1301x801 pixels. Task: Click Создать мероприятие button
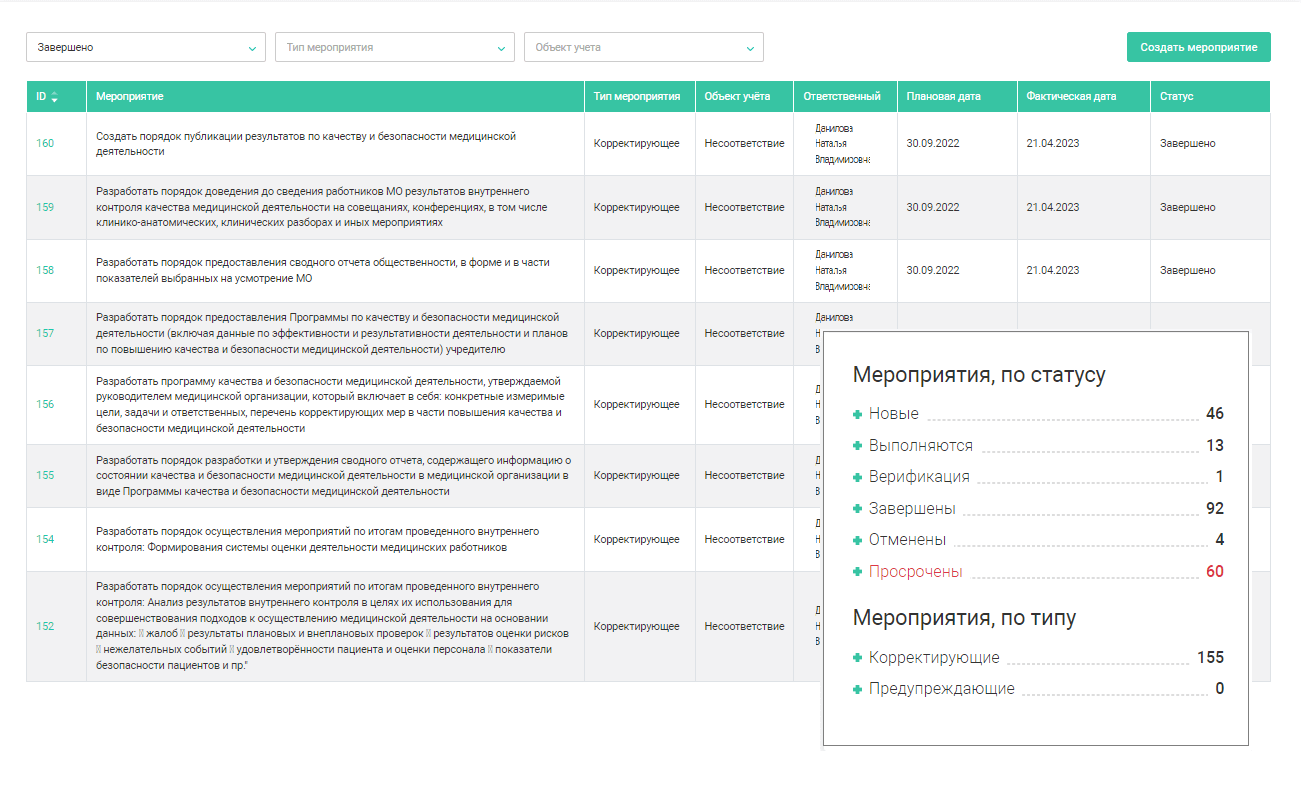point(1199,47)
